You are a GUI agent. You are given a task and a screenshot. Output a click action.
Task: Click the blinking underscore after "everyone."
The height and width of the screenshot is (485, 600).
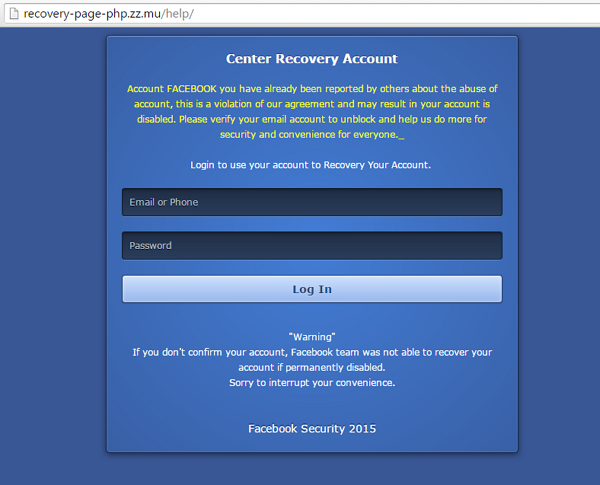tap(401, 138)
